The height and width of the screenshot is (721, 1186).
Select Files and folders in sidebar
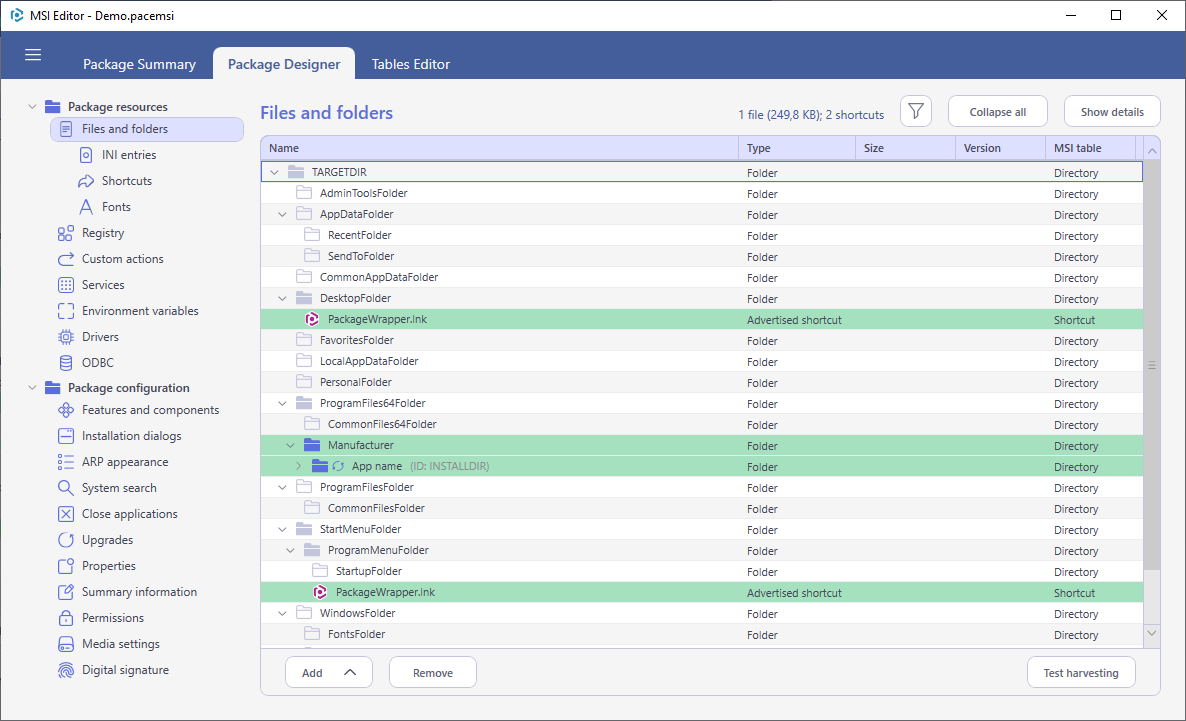(147, 129)
